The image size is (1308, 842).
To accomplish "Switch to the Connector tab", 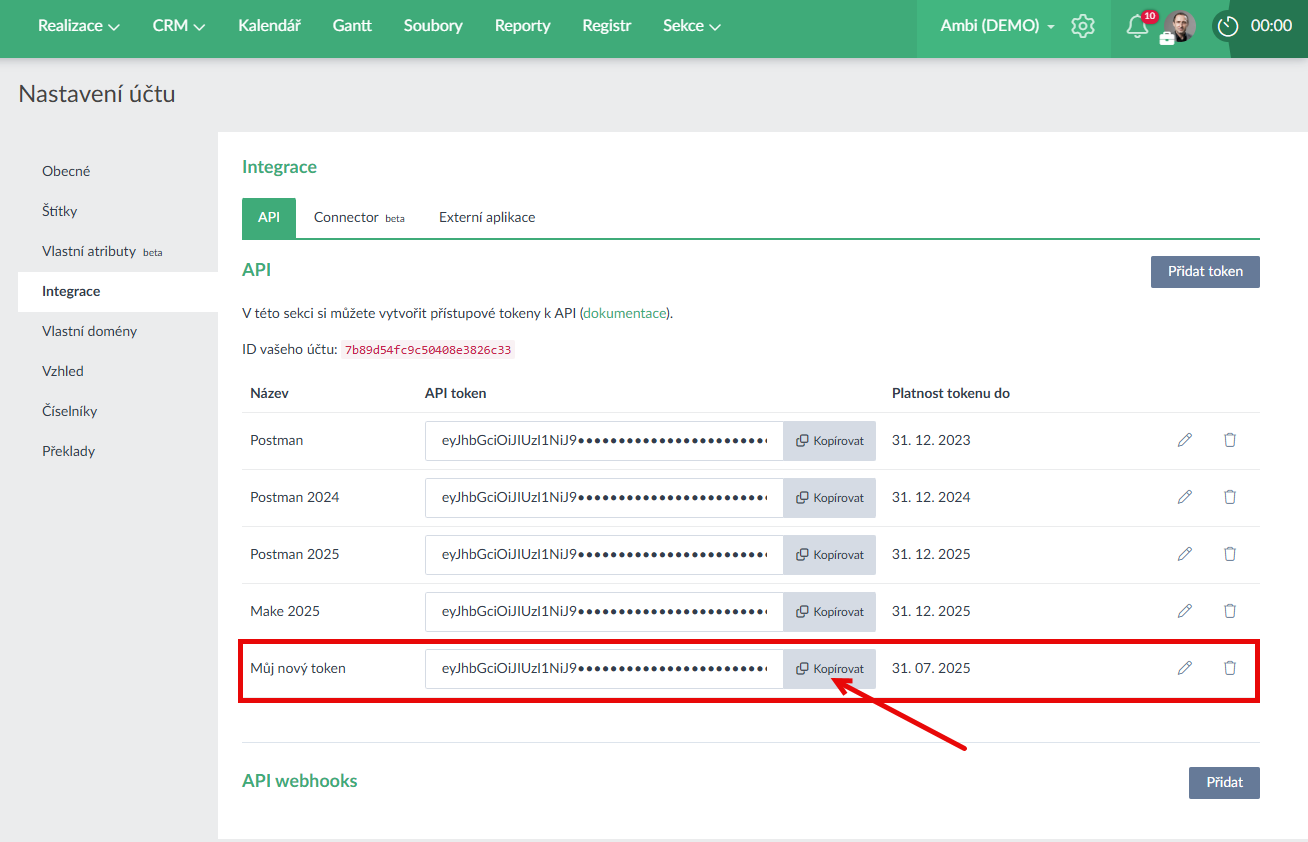I will click(358, 218).
